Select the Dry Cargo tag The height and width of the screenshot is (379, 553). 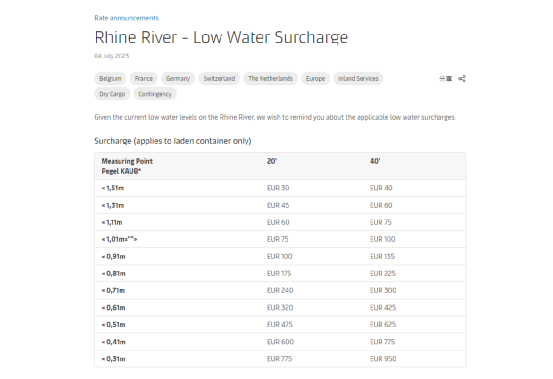[x=112, y=94]
